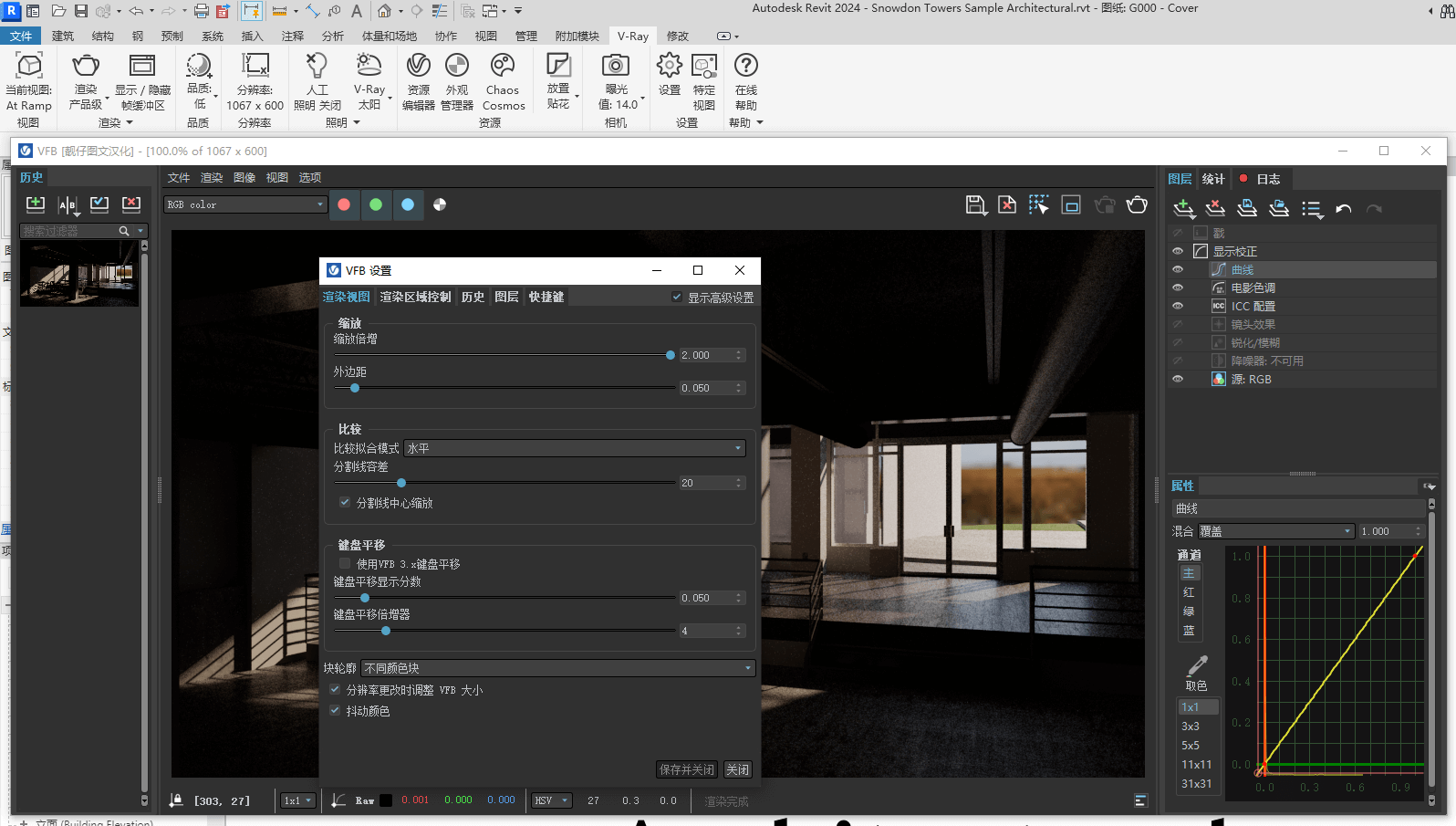Screen dimensions: 1456x826
Task: Click the render teapot icon in VFB toolbar
Action: point(1137,205)
